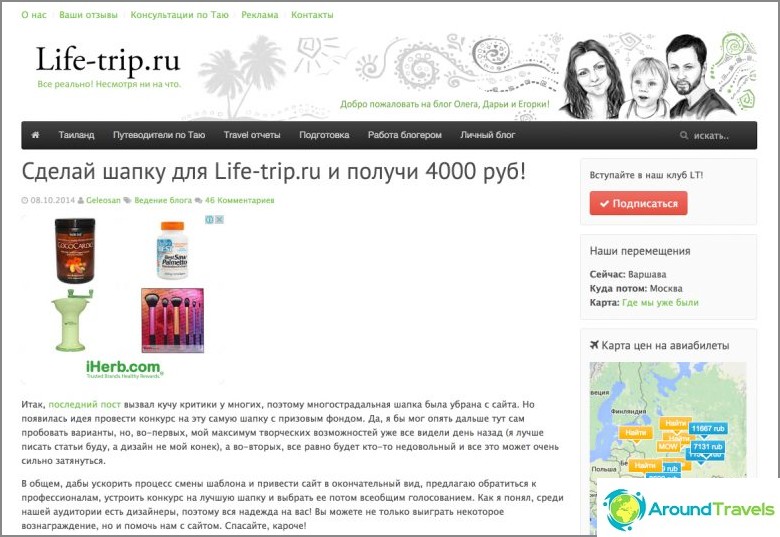This screenshot has width=780, height=537.
Task: Click the О нас top link
Action: 34,15
